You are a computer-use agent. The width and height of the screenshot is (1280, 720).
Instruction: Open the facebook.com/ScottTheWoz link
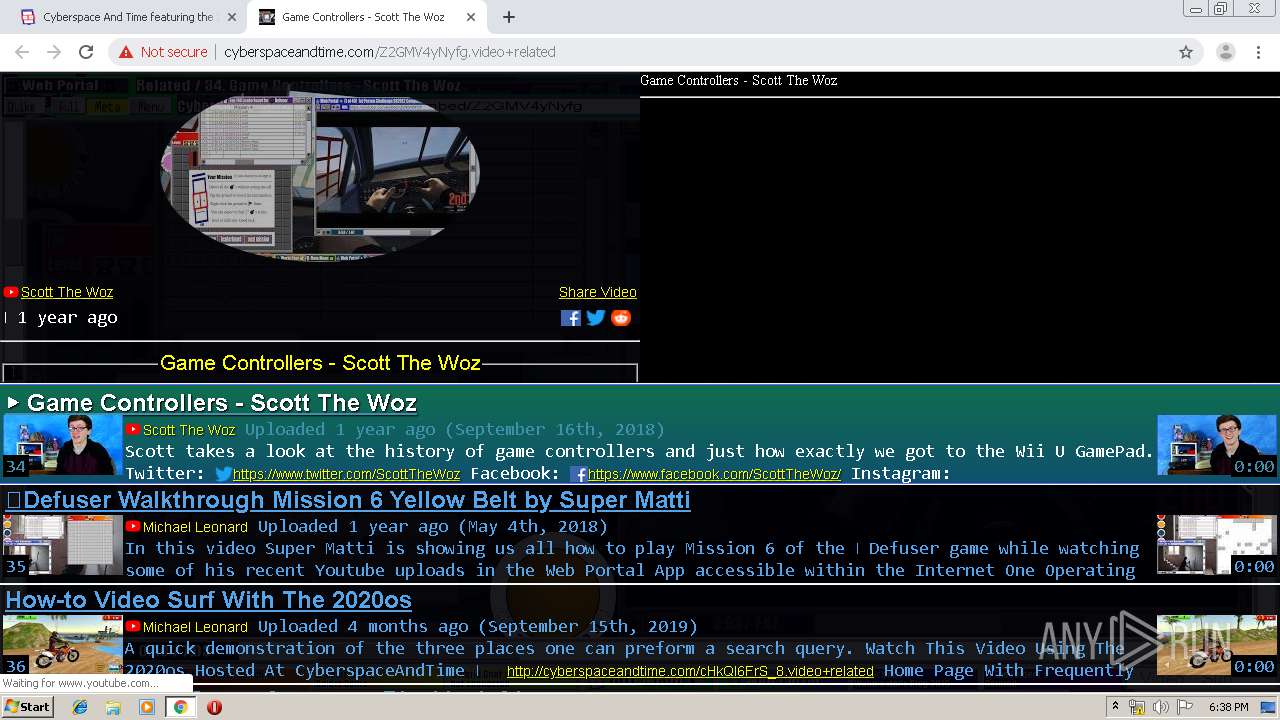point(714,474)
